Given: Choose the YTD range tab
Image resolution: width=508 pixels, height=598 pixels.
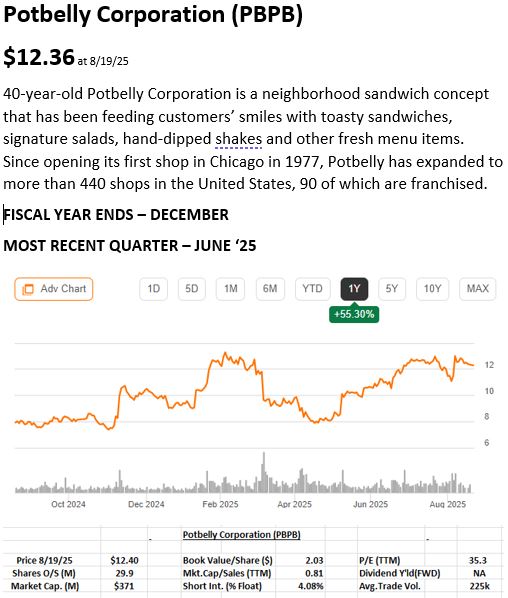Looking at the screenshot, I should coord(312,289).
